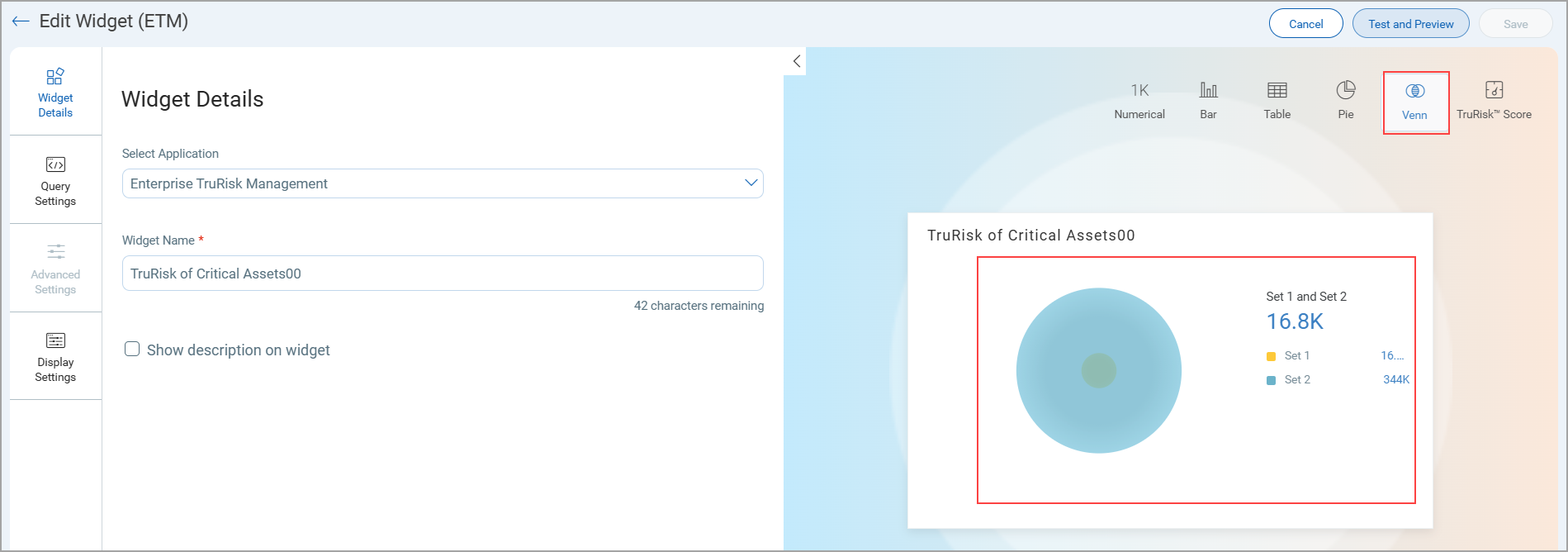Select the Numerical widget type

1139,101
